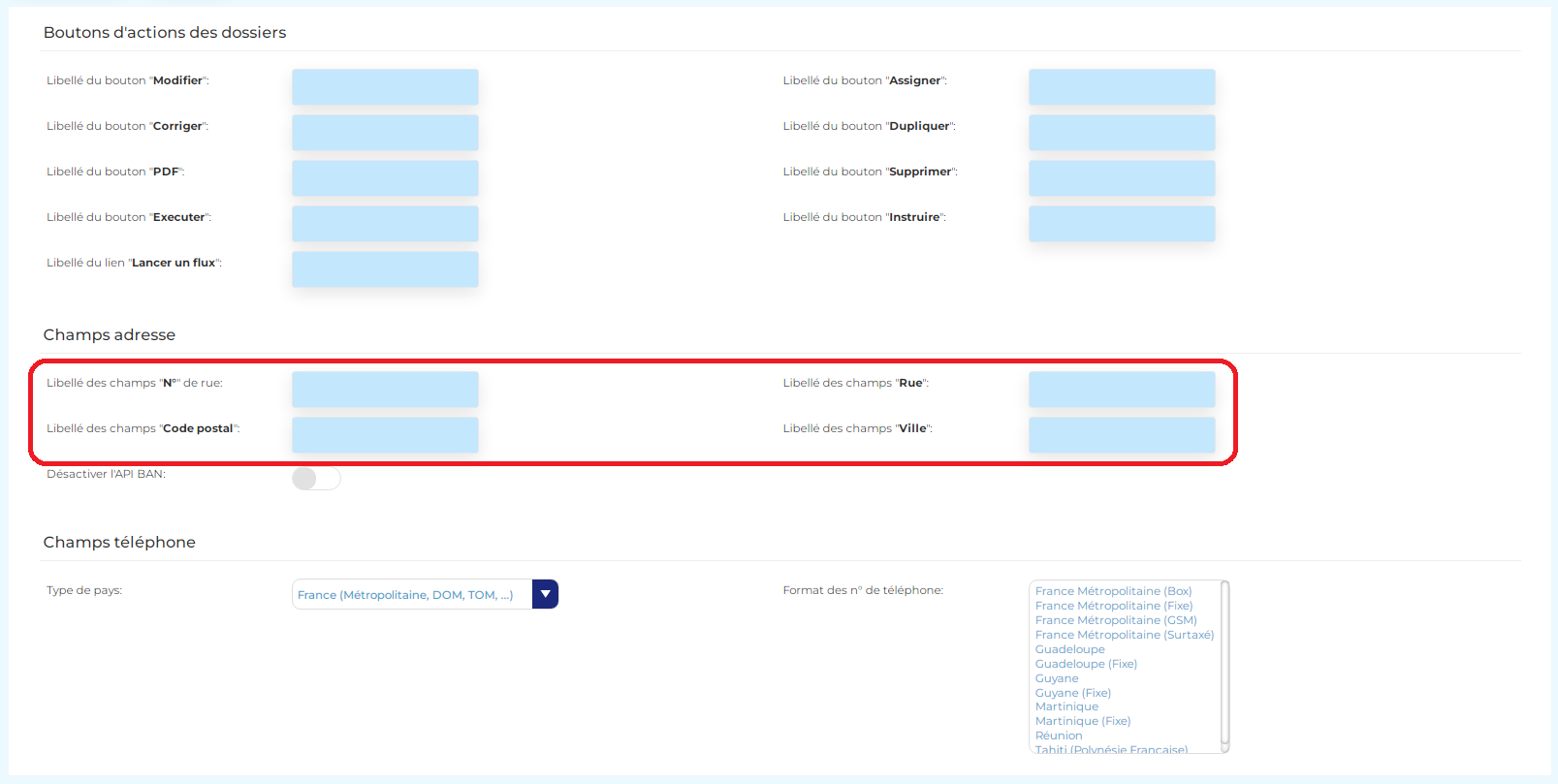The height and width of the screenshot is (784, 1558).
Task: Toggle the Désactiver l'API BAN switch
Action: pyautogui.click(x=316, y=479)
